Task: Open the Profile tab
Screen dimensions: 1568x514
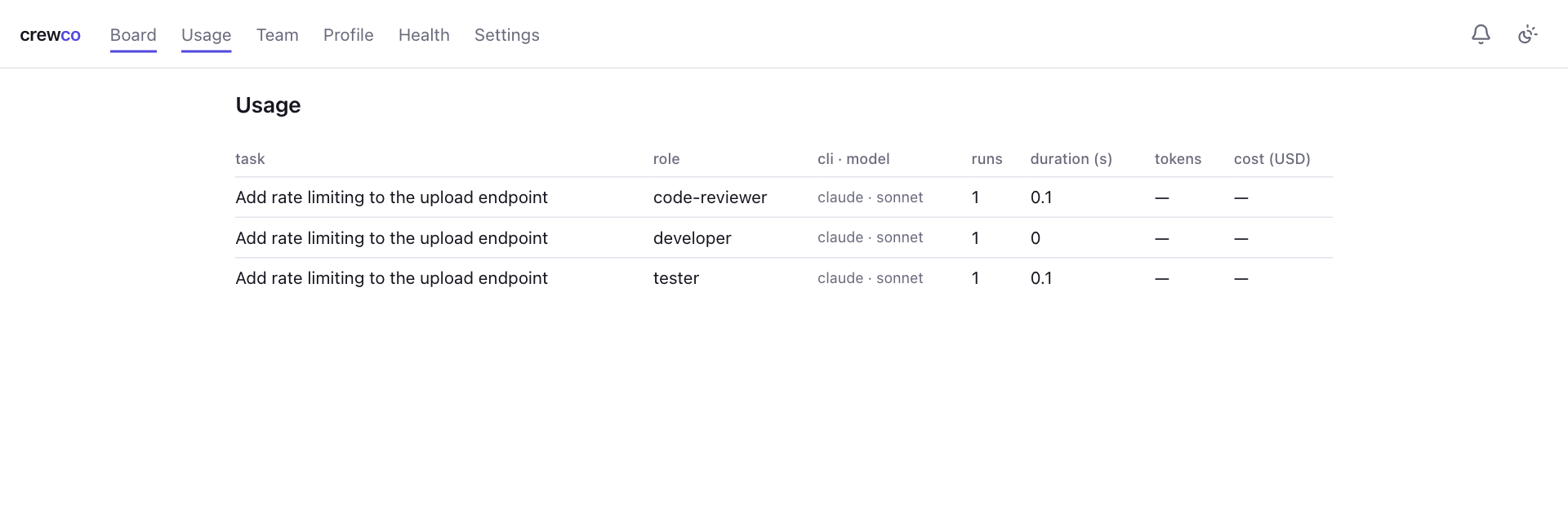Action: point(349,35)
